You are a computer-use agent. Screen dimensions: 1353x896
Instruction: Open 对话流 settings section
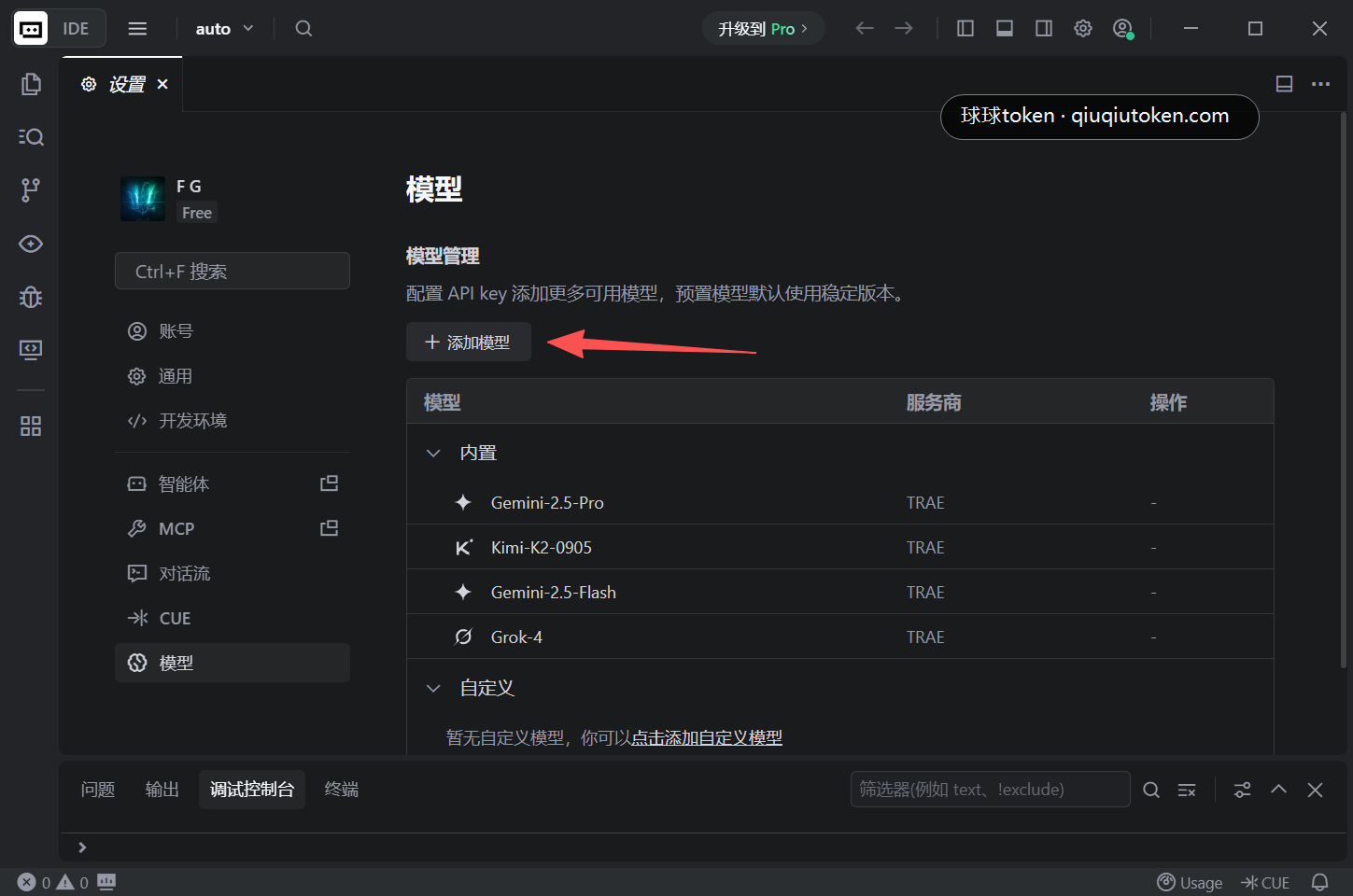pyautogui.click(x=233, y=573)
